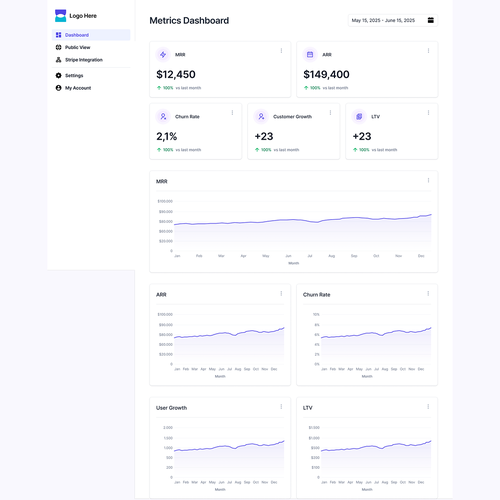Screen dimensions: 500x500
Task: Click the ARR calendar card icon
Action: tap(310, 55)
